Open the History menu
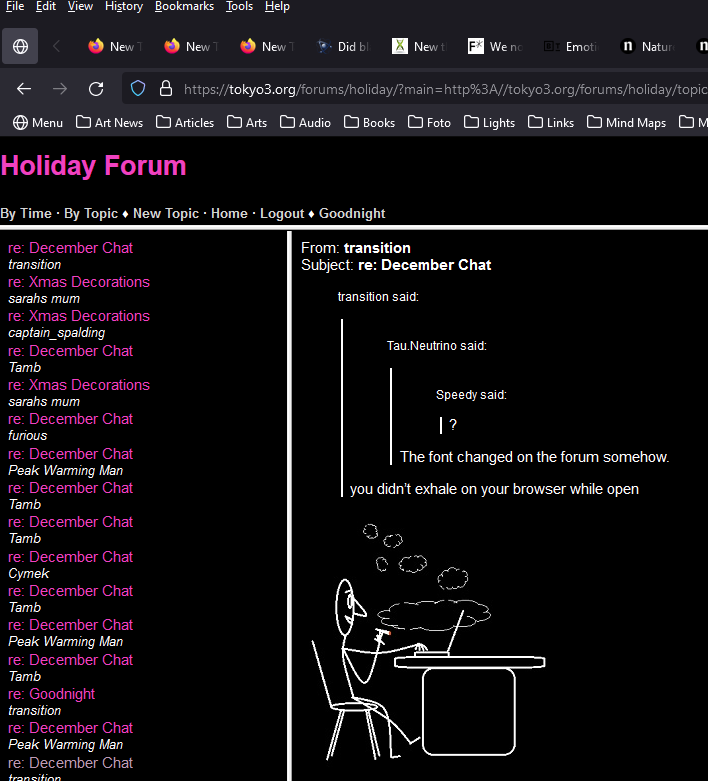Screen dimensions: 708x781 [123, 6]
